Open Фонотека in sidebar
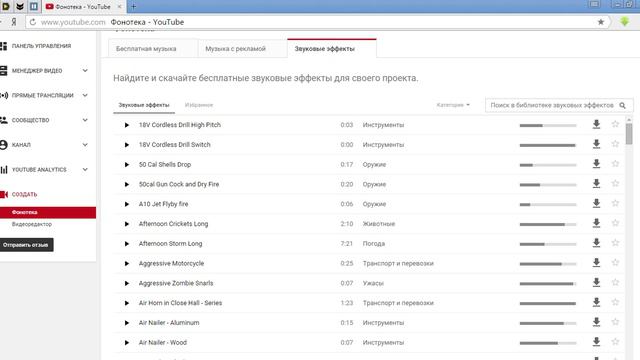This screenshot has width=640, height=360. tap(48, 212)
